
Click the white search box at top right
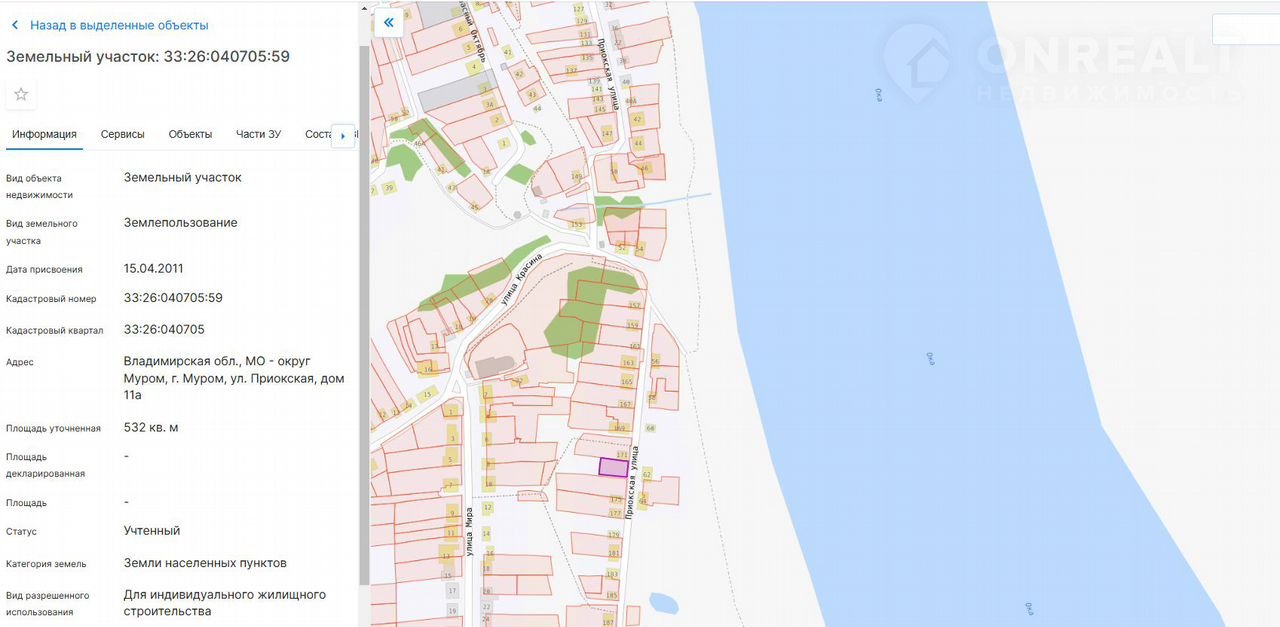(1245, 29)
